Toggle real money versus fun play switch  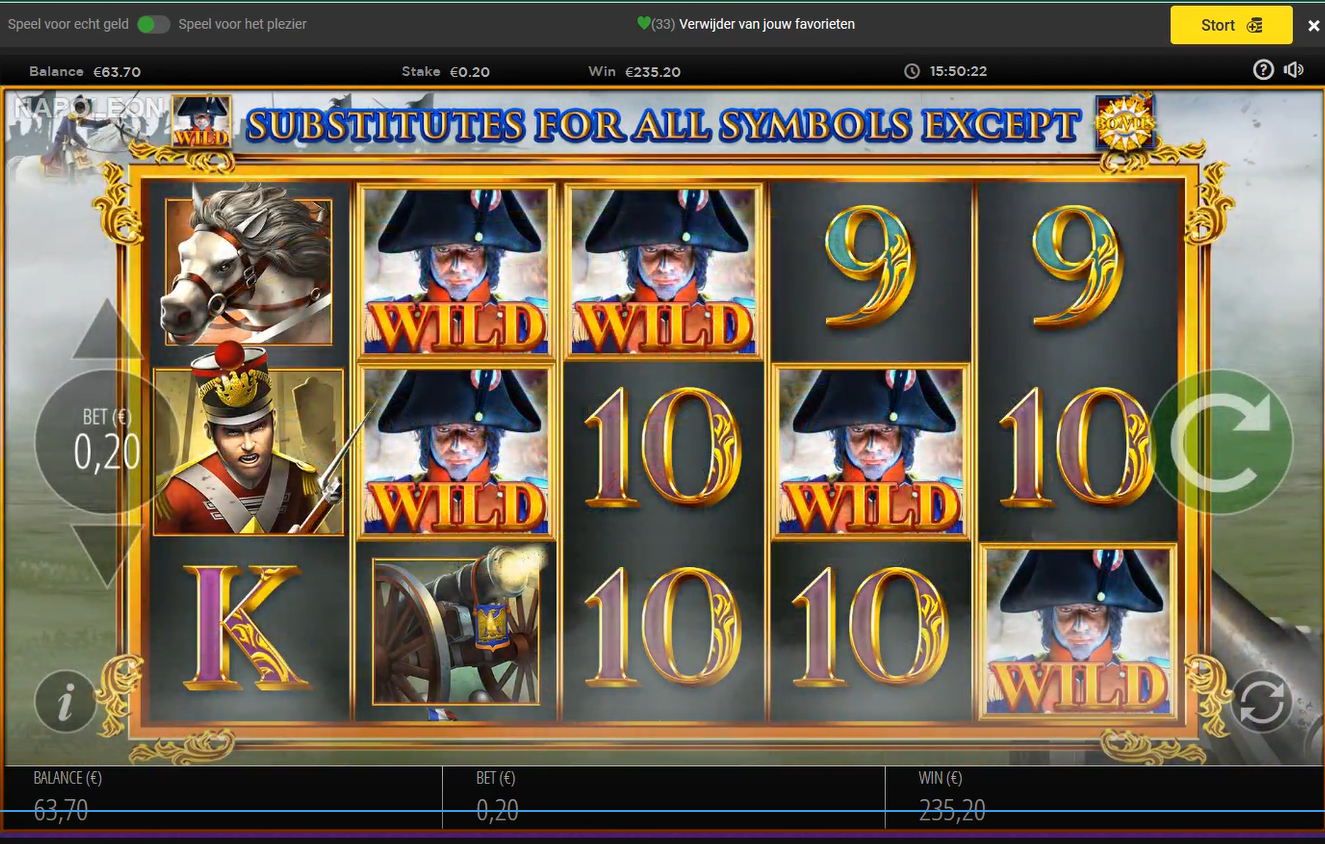[x=153, y=24]
